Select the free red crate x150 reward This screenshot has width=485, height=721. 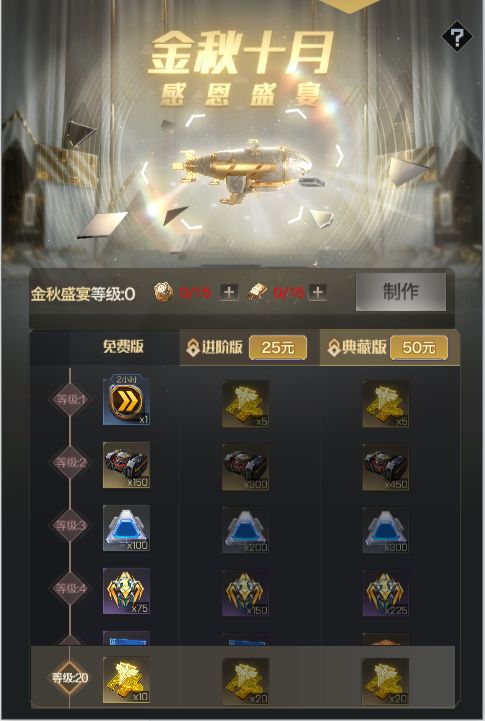[x=126, y=465]
